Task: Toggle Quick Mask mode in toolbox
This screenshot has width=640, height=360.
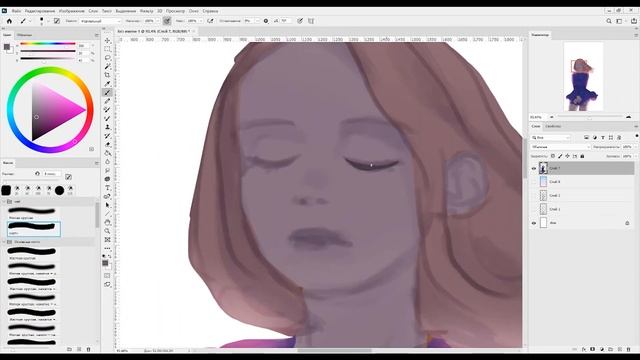Action: [x=107, y=276]
